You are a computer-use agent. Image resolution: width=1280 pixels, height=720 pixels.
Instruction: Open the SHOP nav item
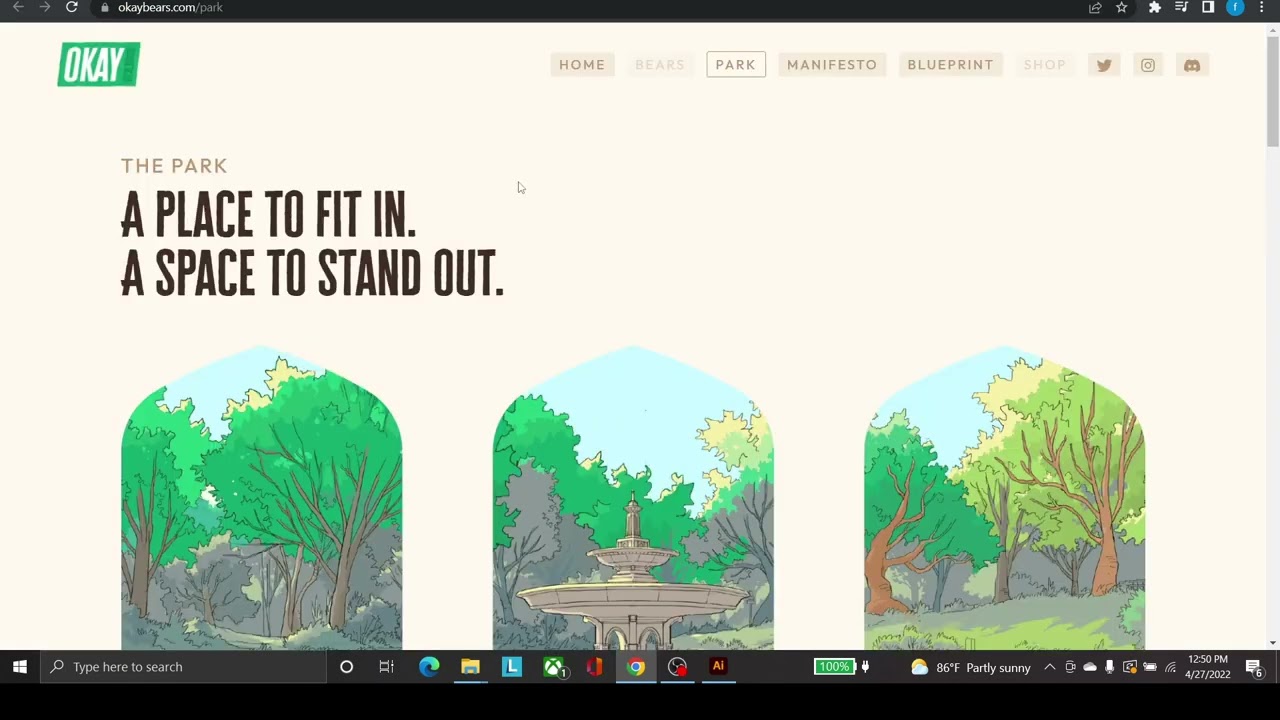point(1044,65)
